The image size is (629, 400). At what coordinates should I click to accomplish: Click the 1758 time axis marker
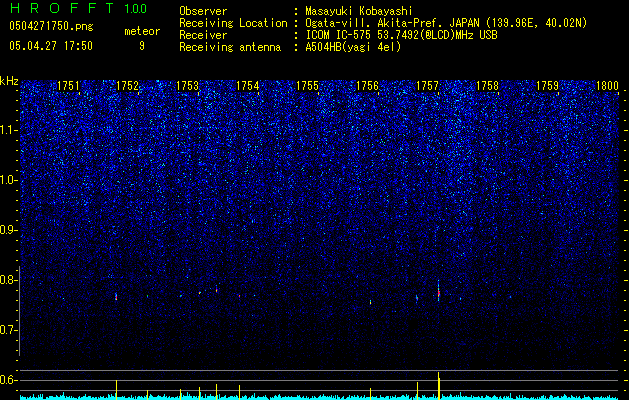coord(487,86)
